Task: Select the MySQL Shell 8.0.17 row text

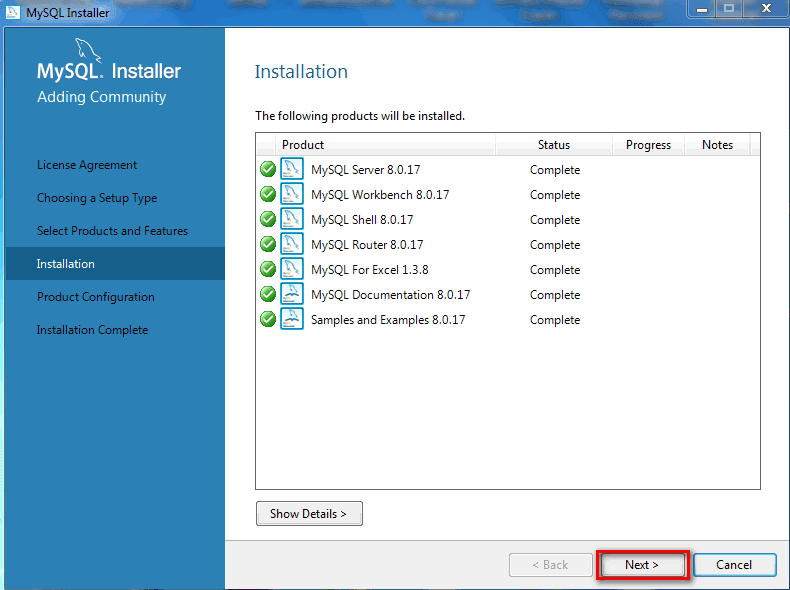Action: [x=362, y=220]
